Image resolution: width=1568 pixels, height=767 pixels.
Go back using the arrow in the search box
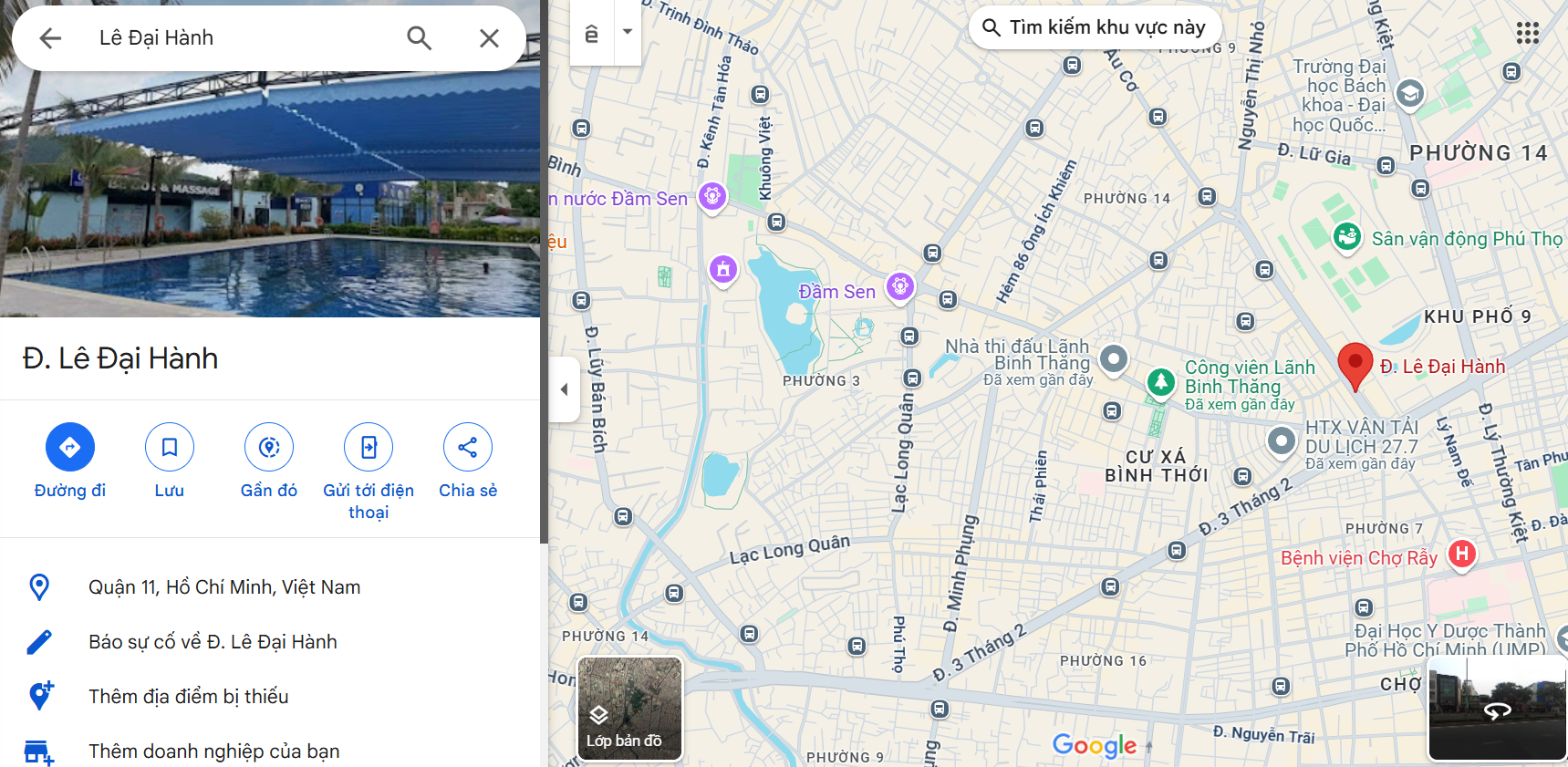(x=50, y=37)
